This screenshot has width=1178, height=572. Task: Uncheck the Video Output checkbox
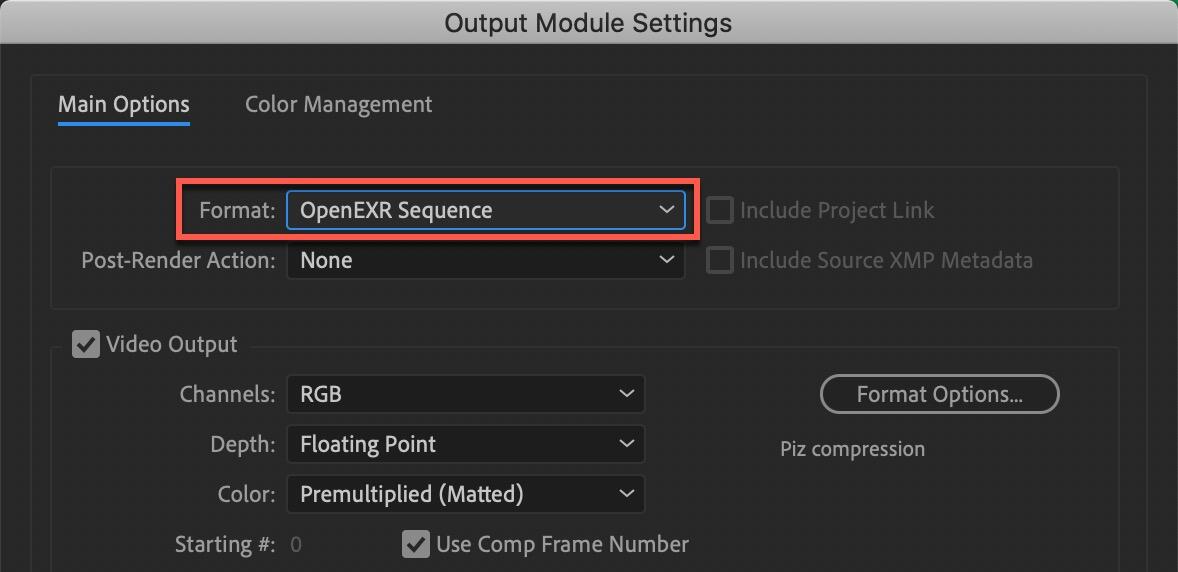86,345
